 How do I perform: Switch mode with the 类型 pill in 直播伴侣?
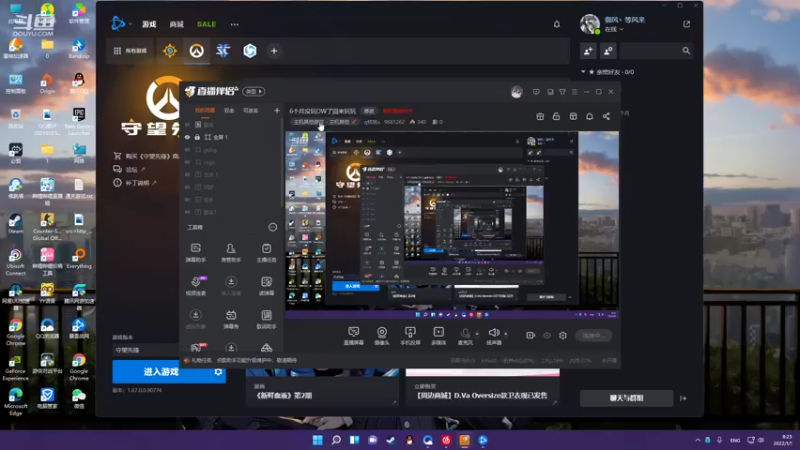(254, 91)
